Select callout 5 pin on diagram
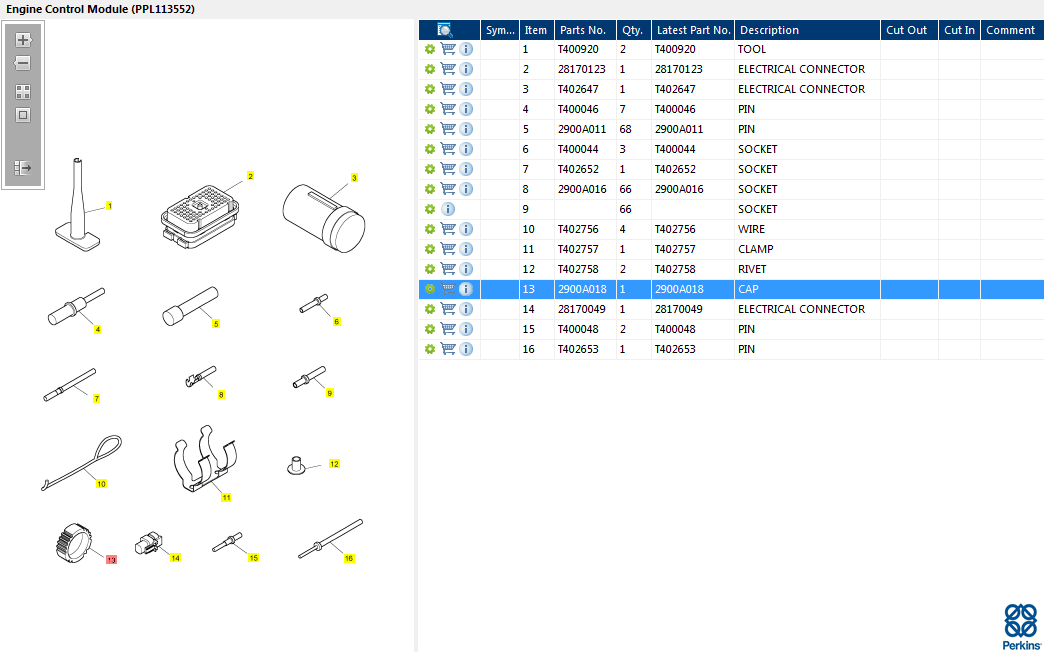1044x652 pixels. 216,324
